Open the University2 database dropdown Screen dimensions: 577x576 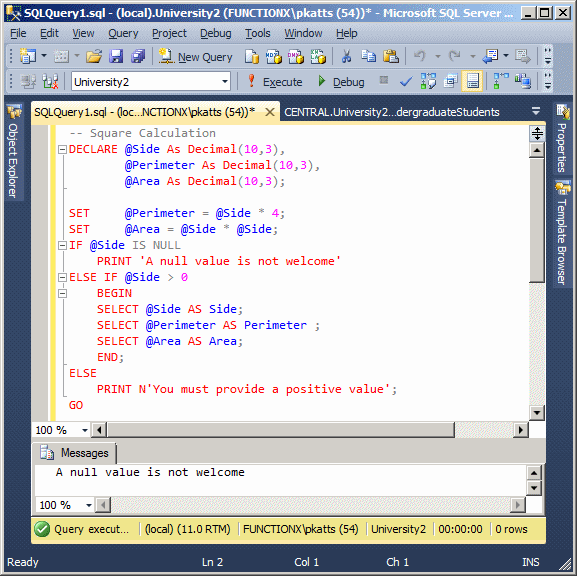[x=225, y=82]
